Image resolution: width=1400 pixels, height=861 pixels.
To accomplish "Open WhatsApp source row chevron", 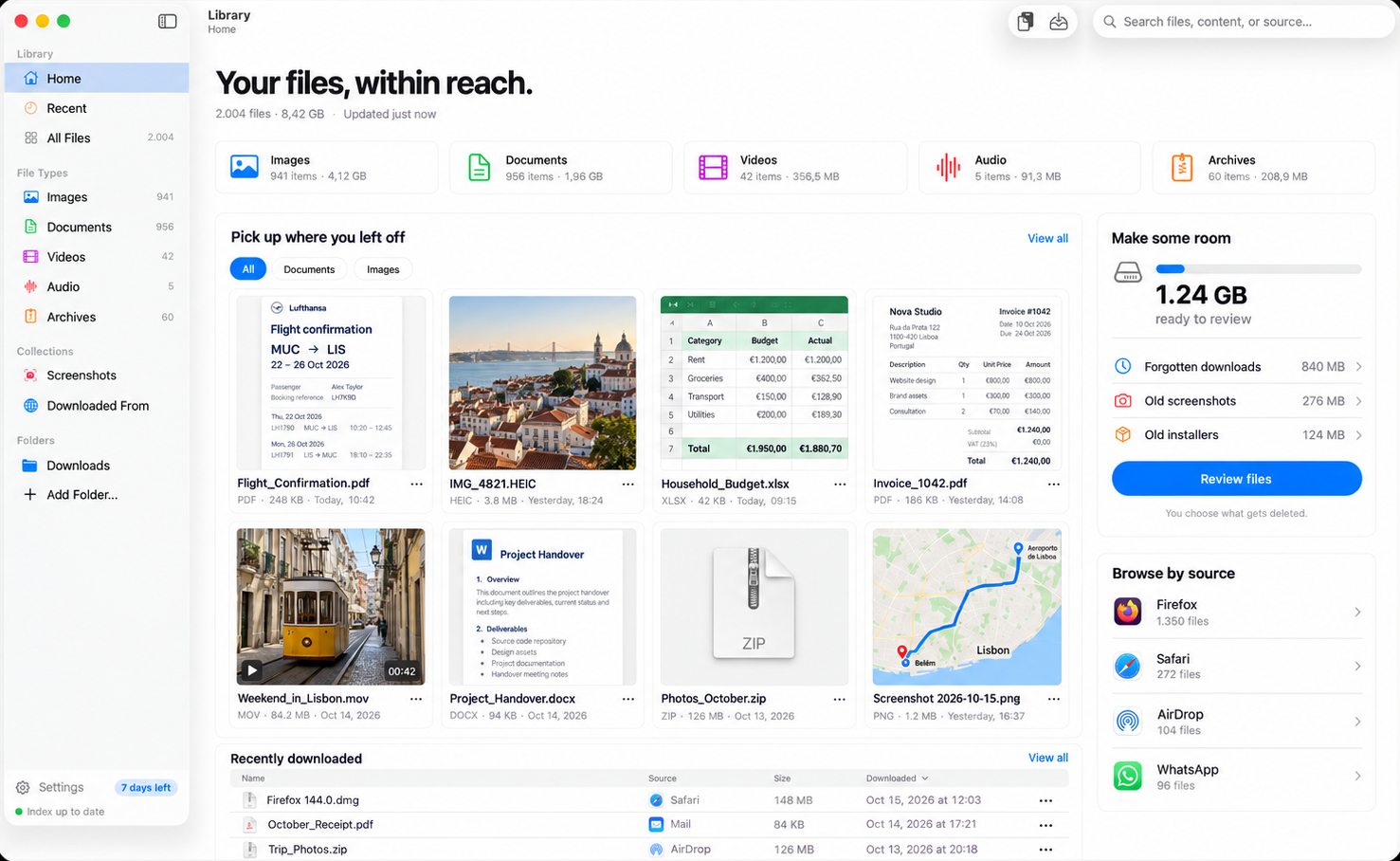I will 1357,777.
